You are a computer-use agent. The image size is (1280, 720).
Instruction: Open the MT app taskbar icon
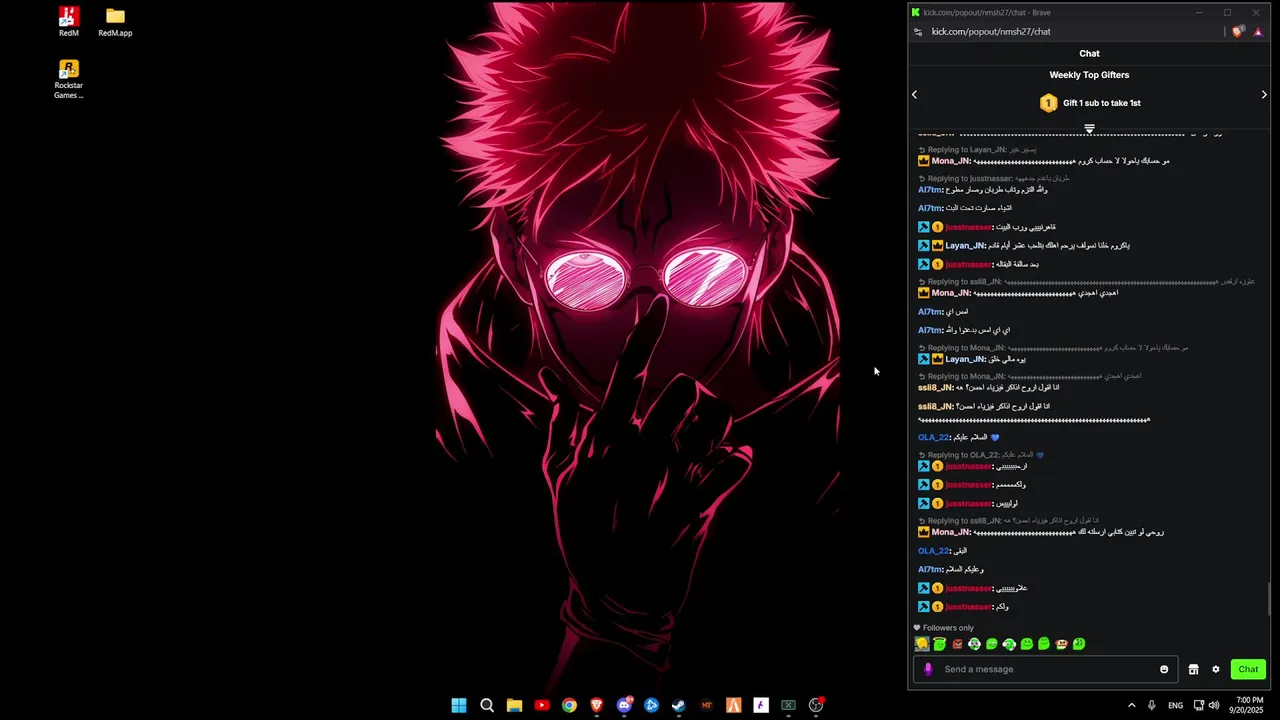(707, 705)
